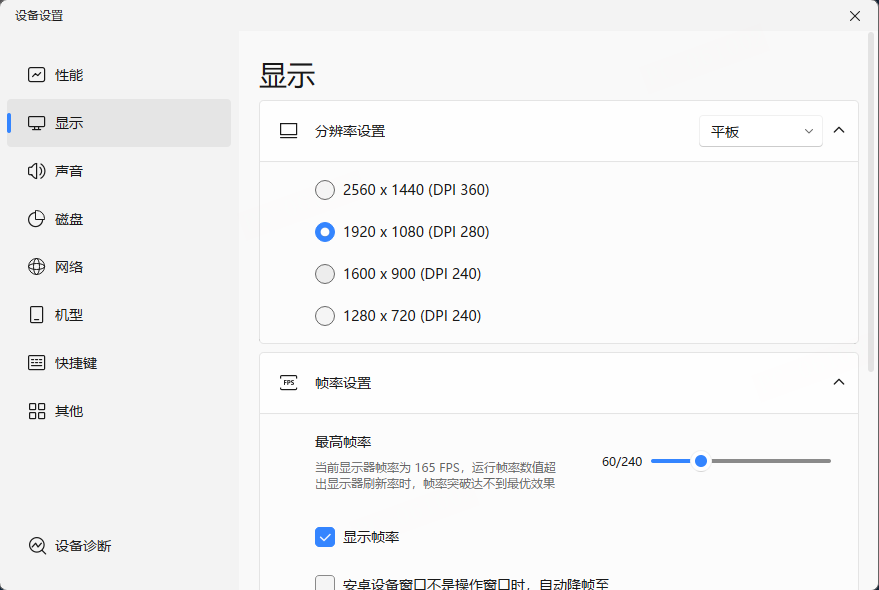Click the monitor icon in resolution settings header
Screen dimensions: 879x590
(287, 130)
